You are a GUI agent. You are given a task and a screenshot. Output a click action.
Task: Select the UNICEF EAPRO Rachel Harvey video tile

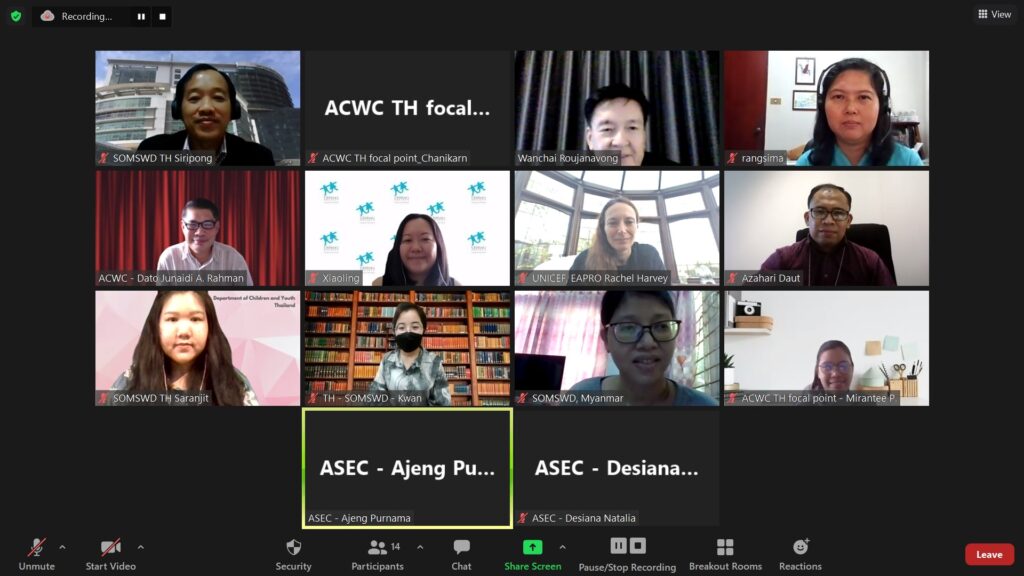(x=616, y=228)
